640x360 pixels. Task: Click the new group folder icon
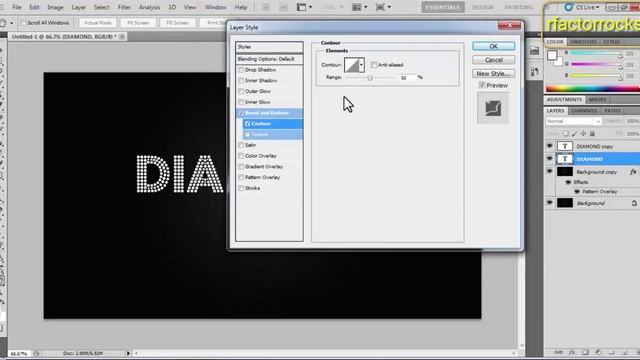[x=611, y=352]
